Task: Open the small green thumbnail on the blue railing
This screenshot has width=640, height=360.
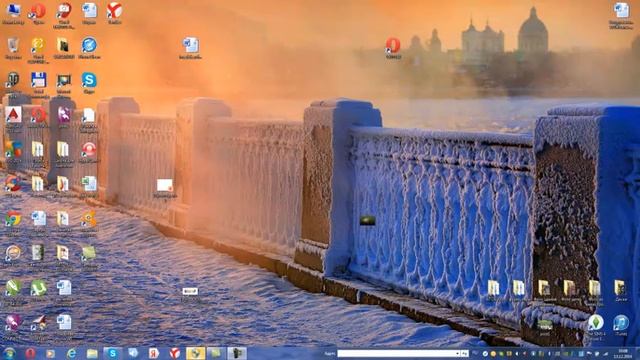Action: (x=367, y=221)
